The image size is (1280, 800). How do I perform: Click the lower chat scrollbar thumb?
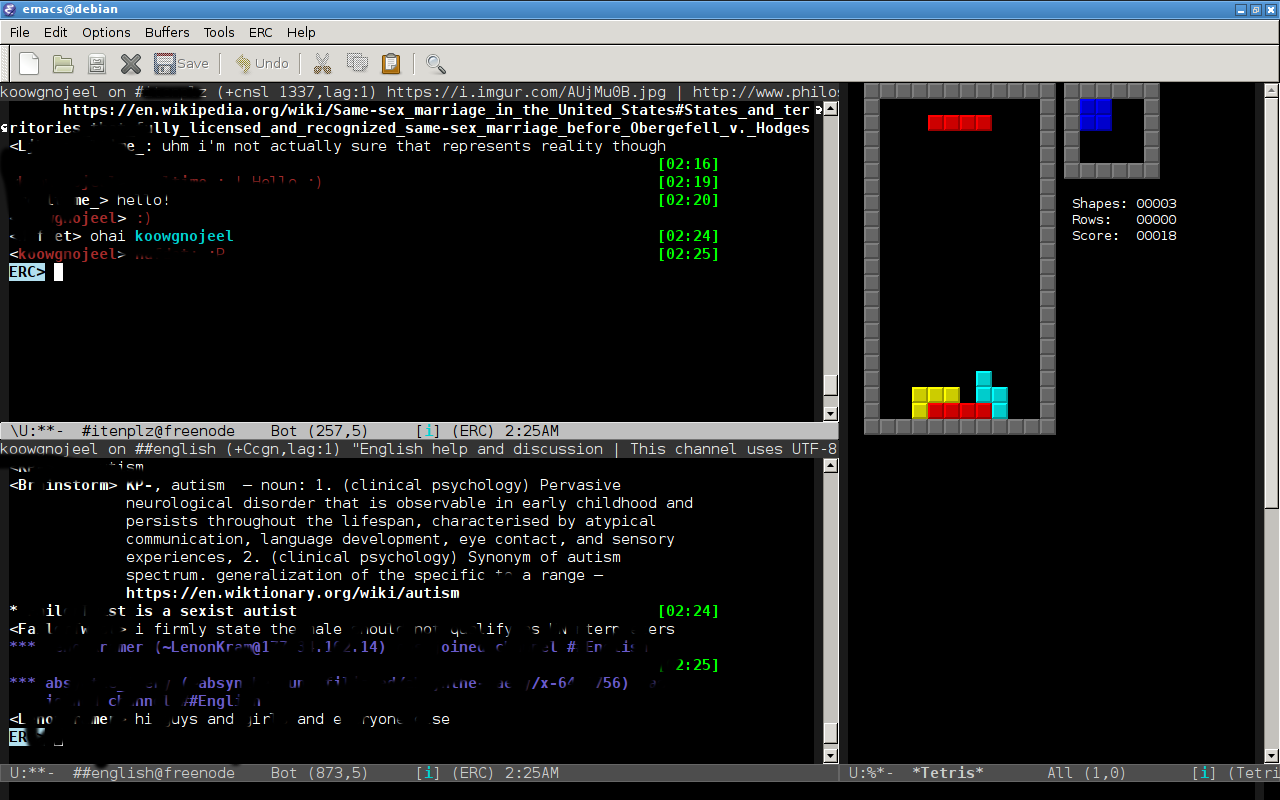point(830,732)
